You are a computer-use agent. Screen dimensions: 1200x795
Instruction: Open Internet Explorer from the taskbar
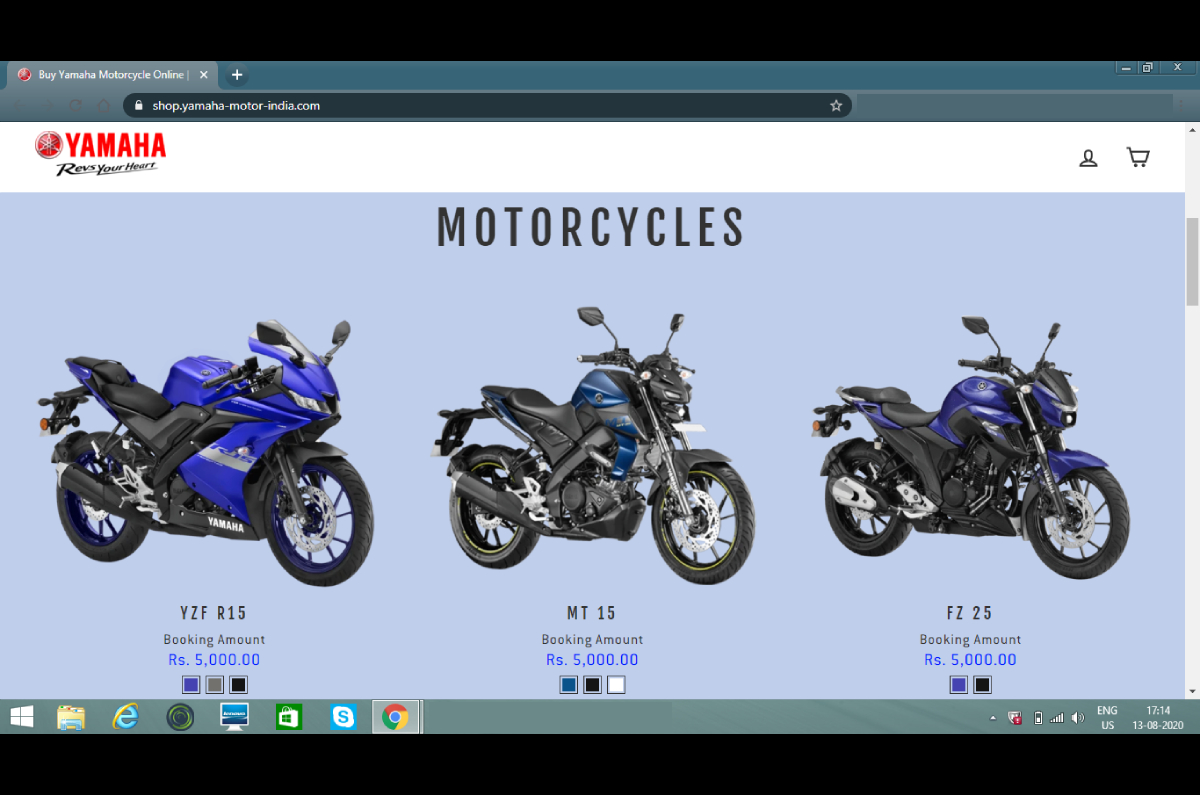pos(125,717)
